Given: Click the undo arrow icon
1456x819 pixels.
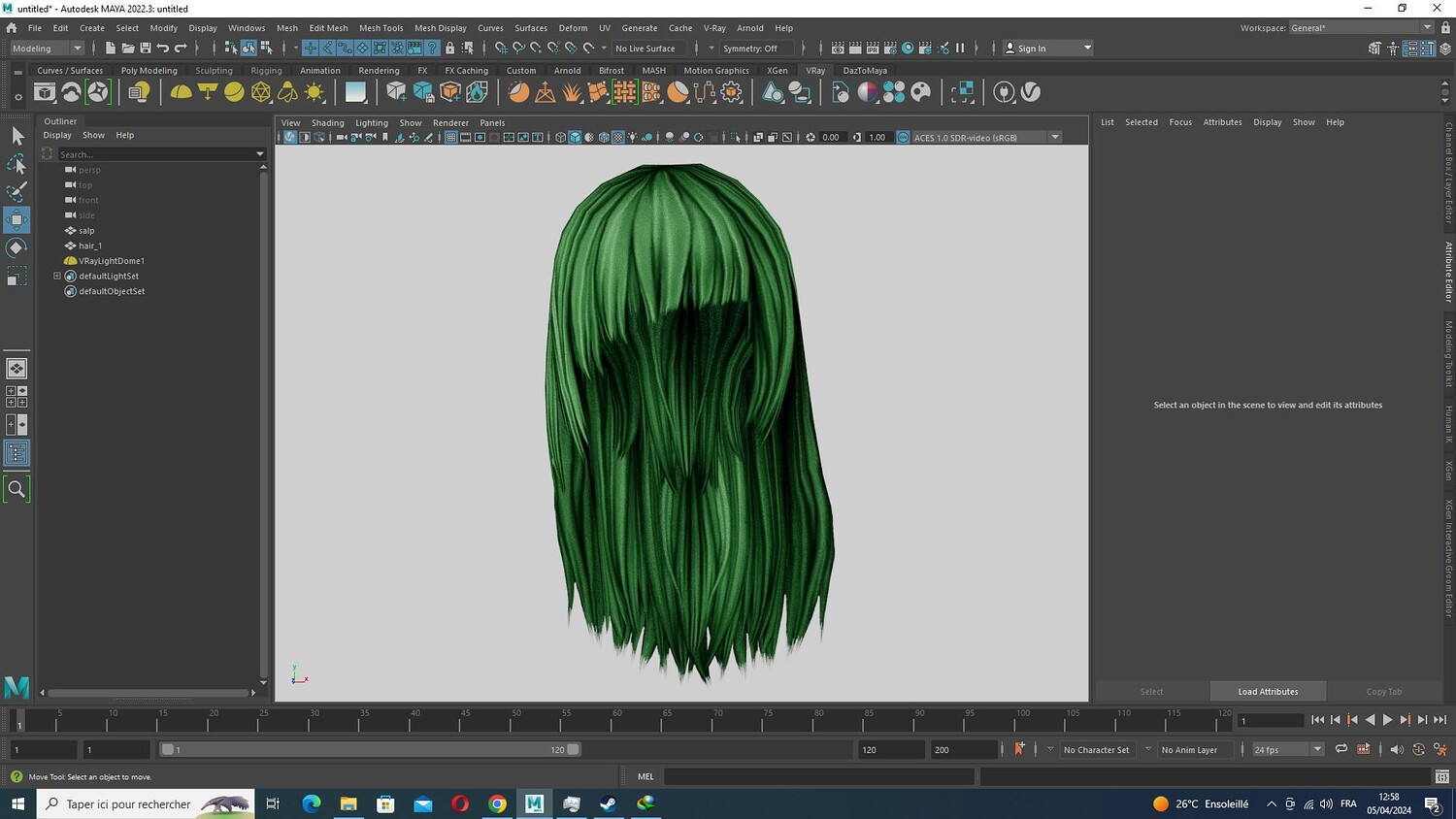Looking at the screenshot, I should pos(163,49).
